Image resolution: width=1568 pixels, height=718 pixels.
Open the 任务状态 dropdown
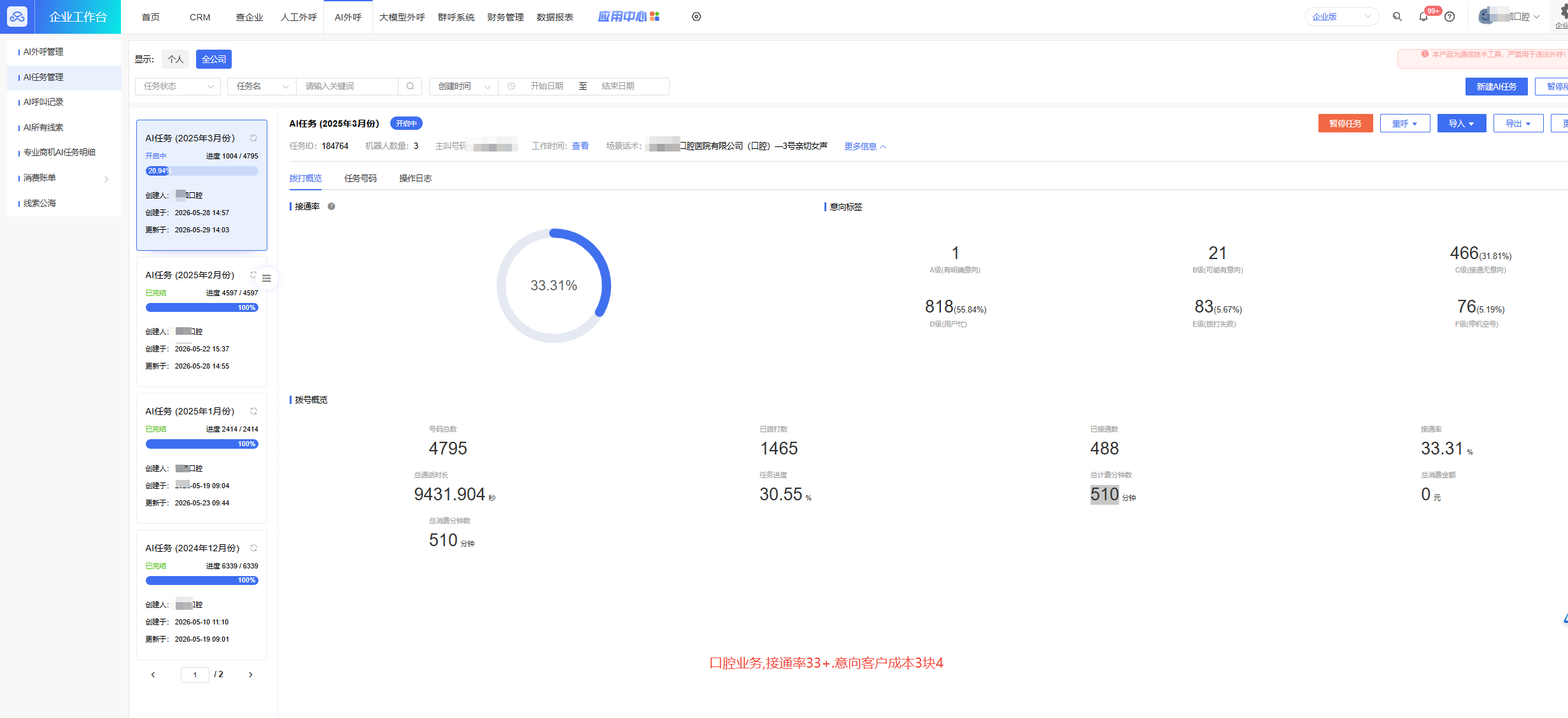point(178,87)
